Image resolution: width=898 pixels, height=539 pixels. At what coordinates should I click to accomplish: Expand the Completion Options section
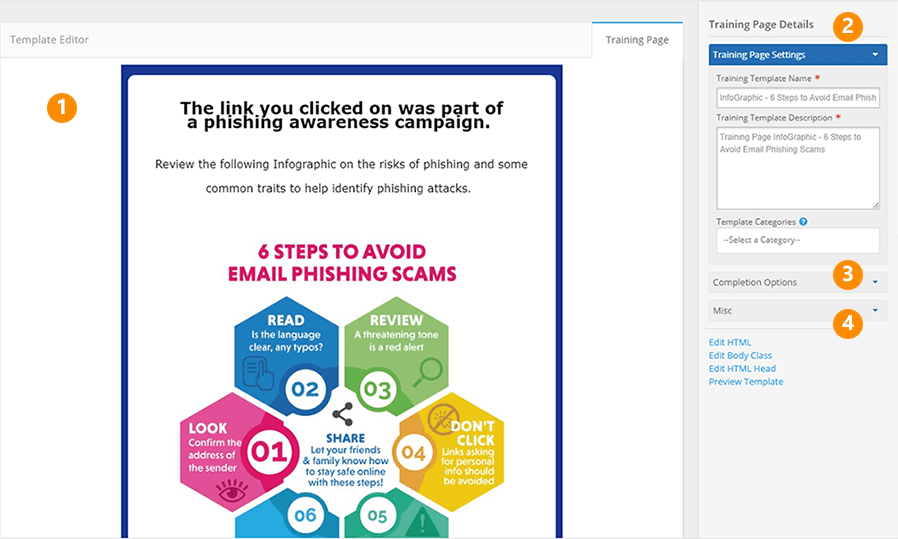[798, 282]
